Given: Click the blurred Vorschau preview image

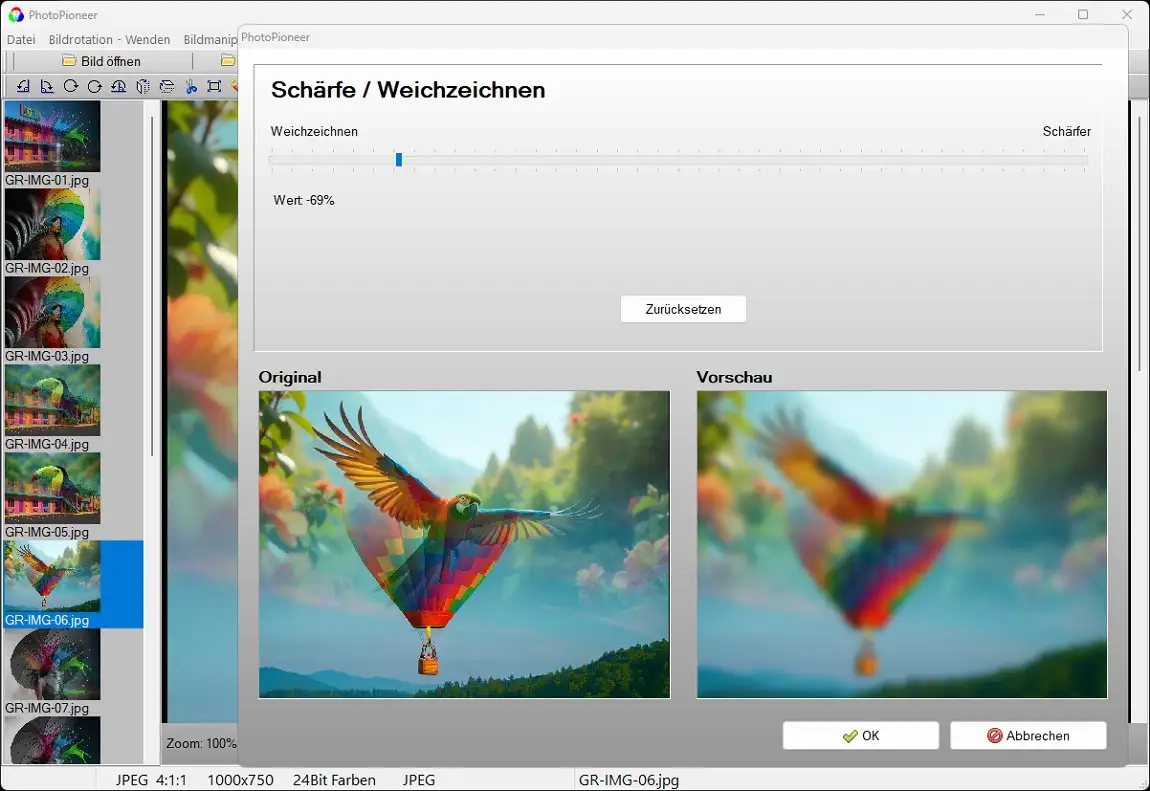Looking at the screenshot, I should pyautogui.click(x=901, y=544).
